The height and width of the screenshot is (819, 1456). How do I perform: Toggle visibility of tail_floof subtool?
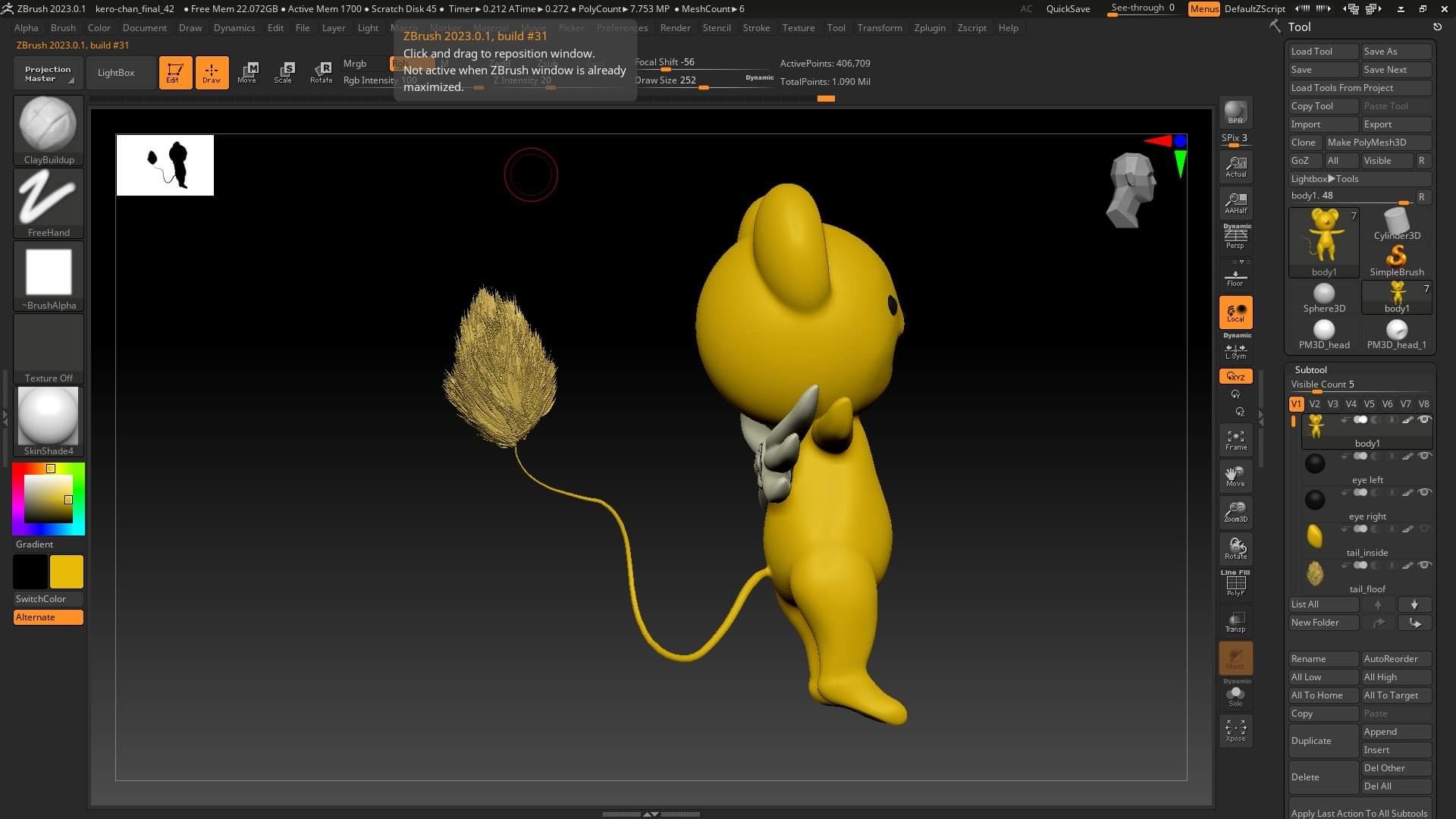(x=1424, y=566)
